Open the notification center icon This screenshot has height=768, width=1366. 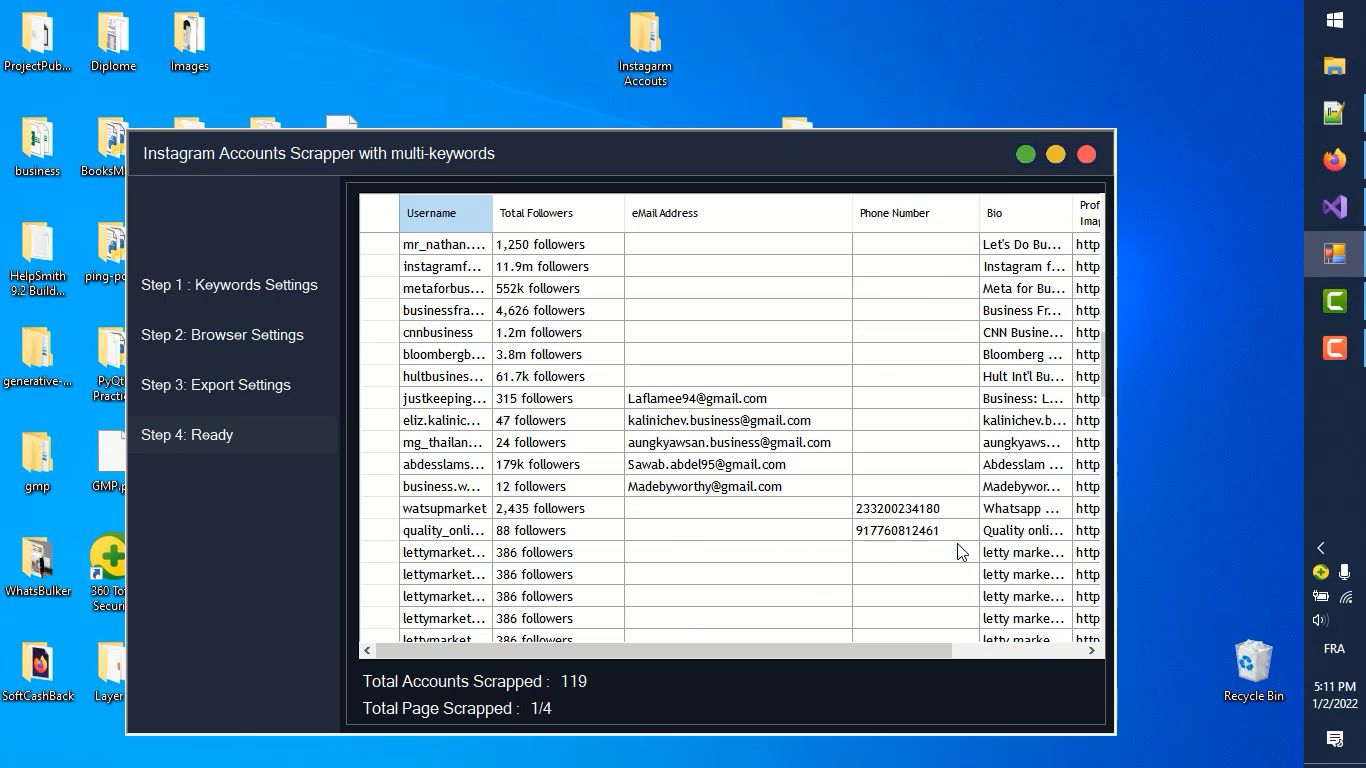click(1334, 739)
